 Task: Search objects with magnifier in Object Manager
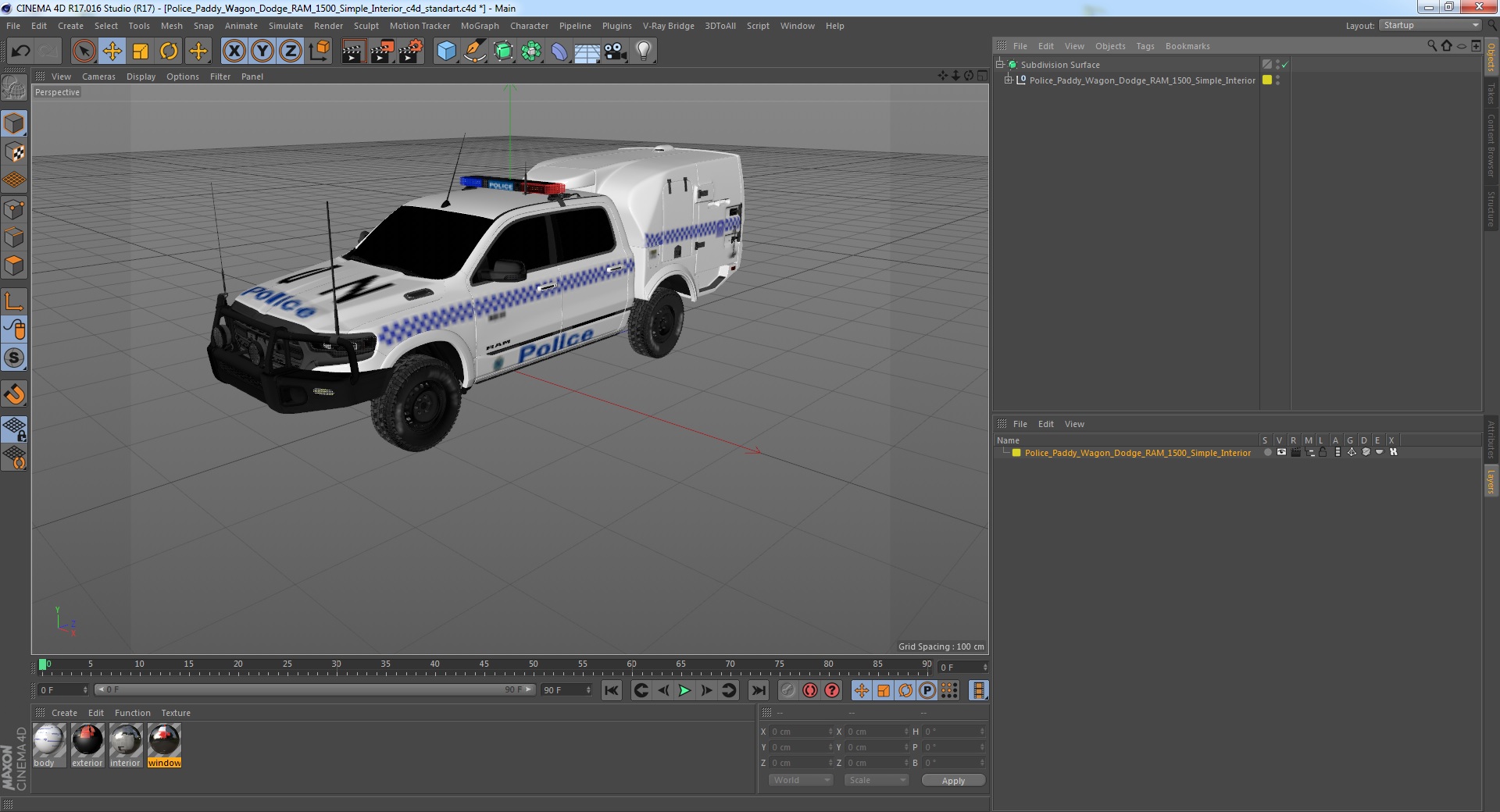tap(1431, 46)
